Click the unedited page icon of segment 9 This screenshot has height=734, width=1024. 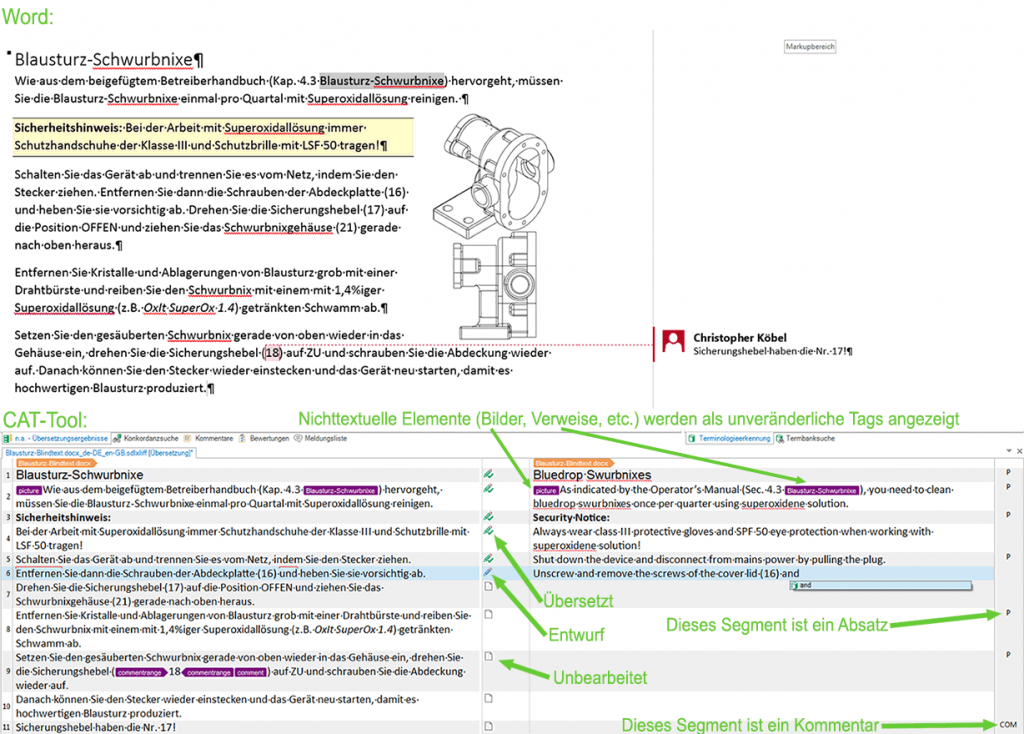pos(488,657)
